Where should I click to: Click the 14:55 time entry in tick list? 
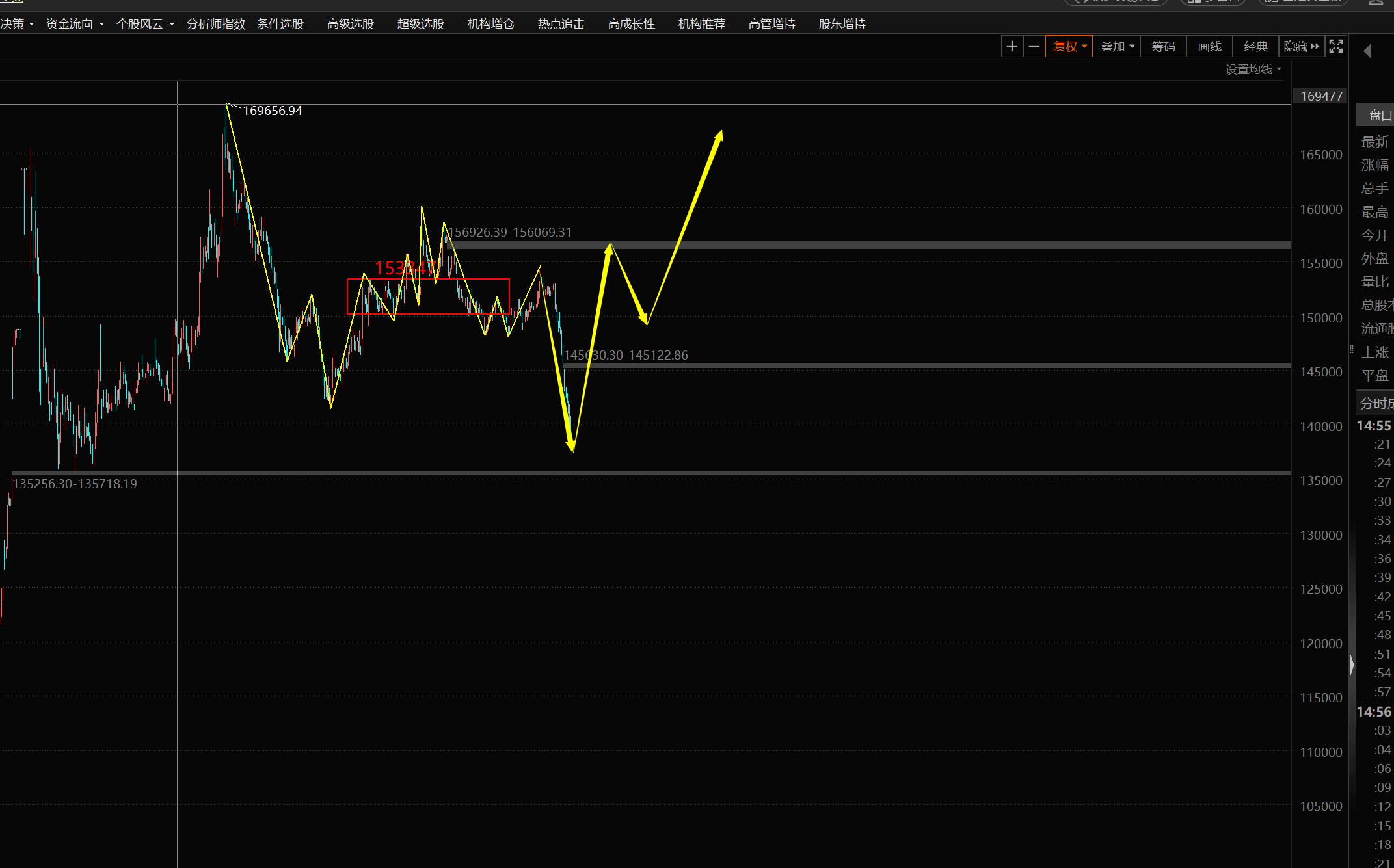(x=1374, y=426)
